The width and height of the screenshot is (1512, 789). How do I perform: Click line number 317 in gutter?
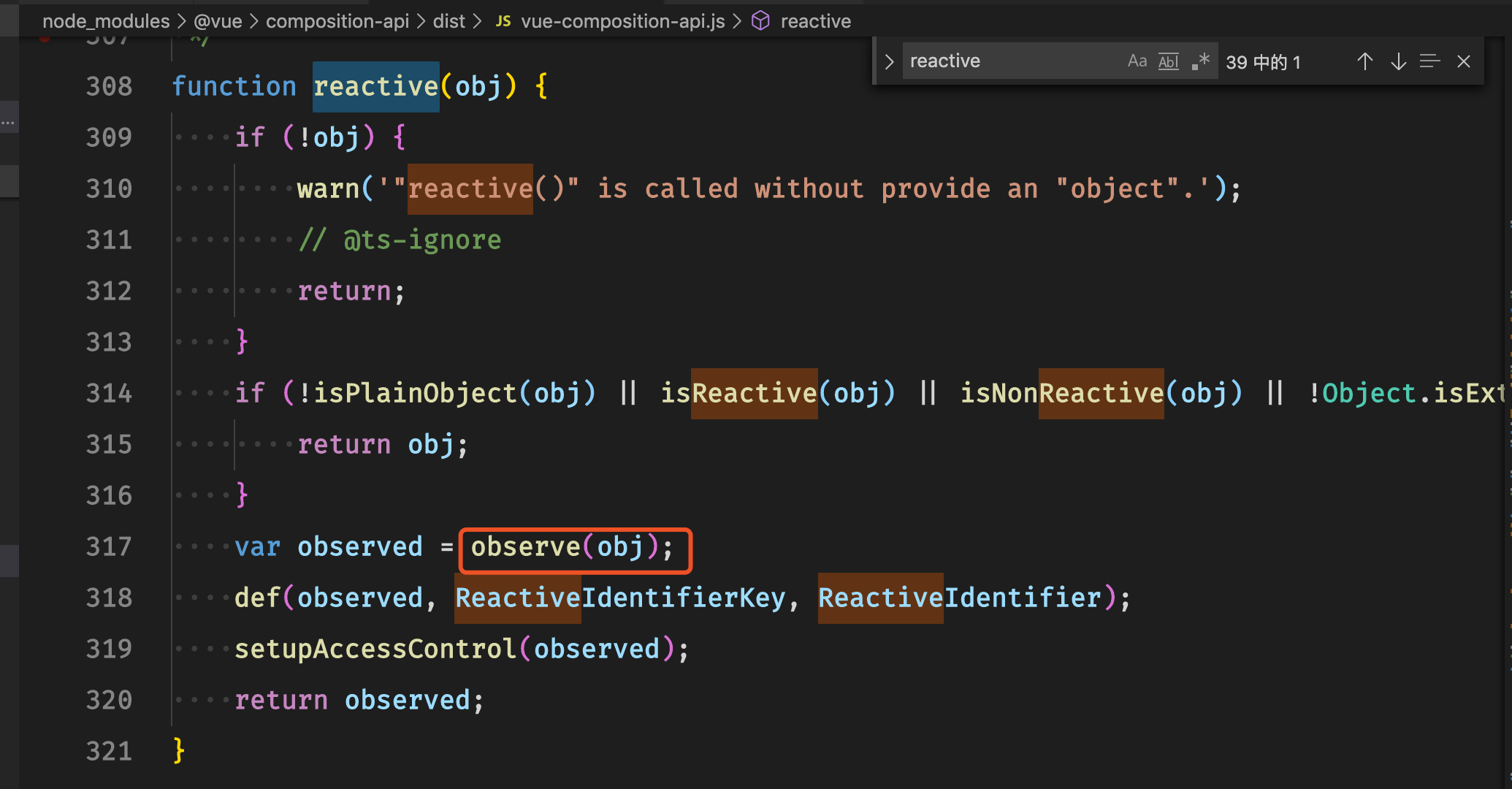click(109, 546)
